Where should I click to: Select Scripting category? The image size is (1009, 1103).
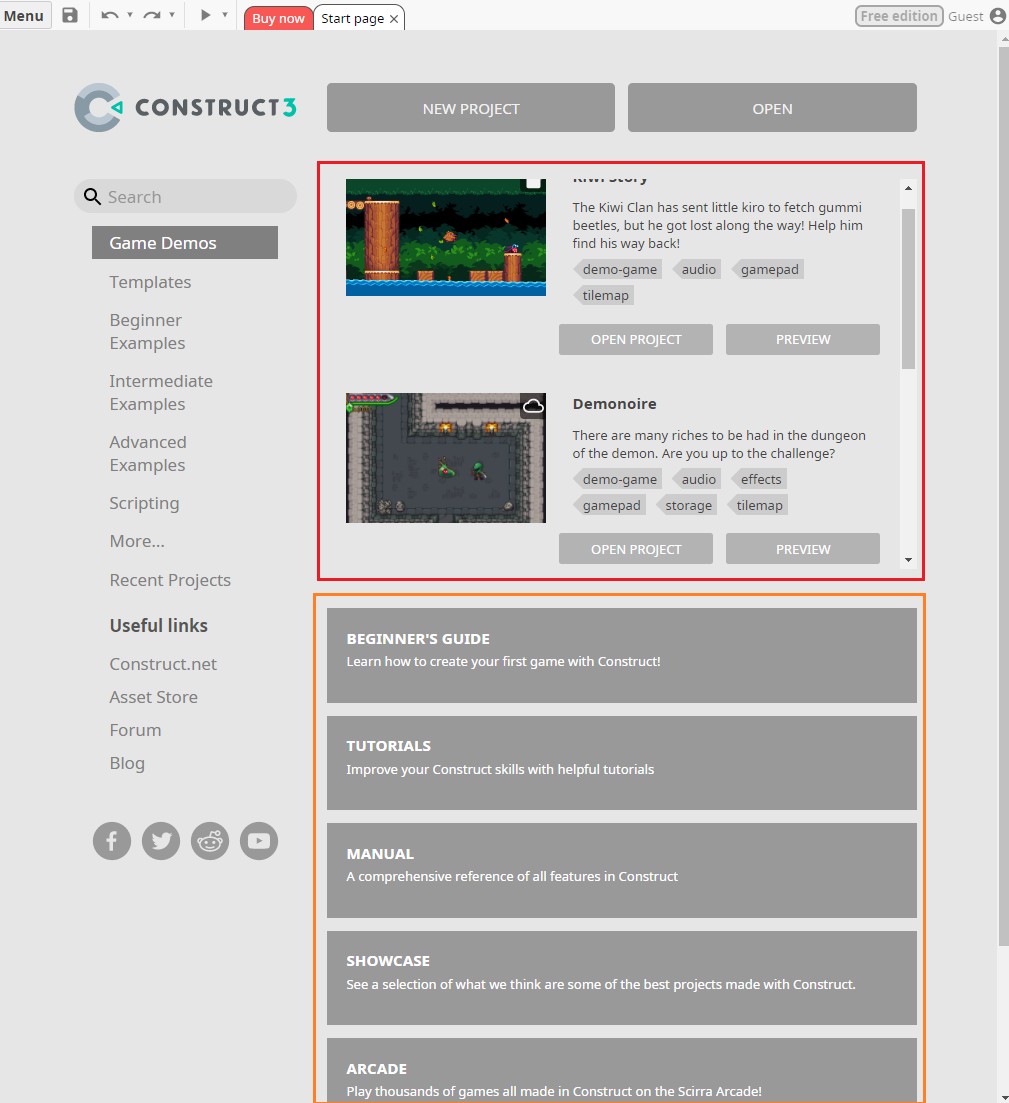click(x=144, y=504)
